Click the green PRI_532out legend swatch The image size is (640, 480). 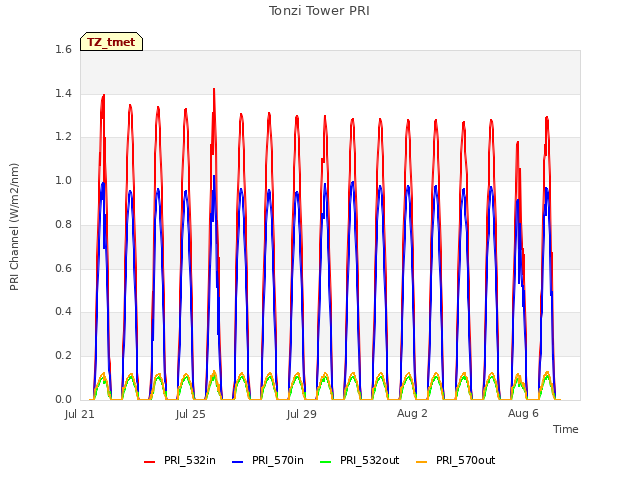click(326, 461)
